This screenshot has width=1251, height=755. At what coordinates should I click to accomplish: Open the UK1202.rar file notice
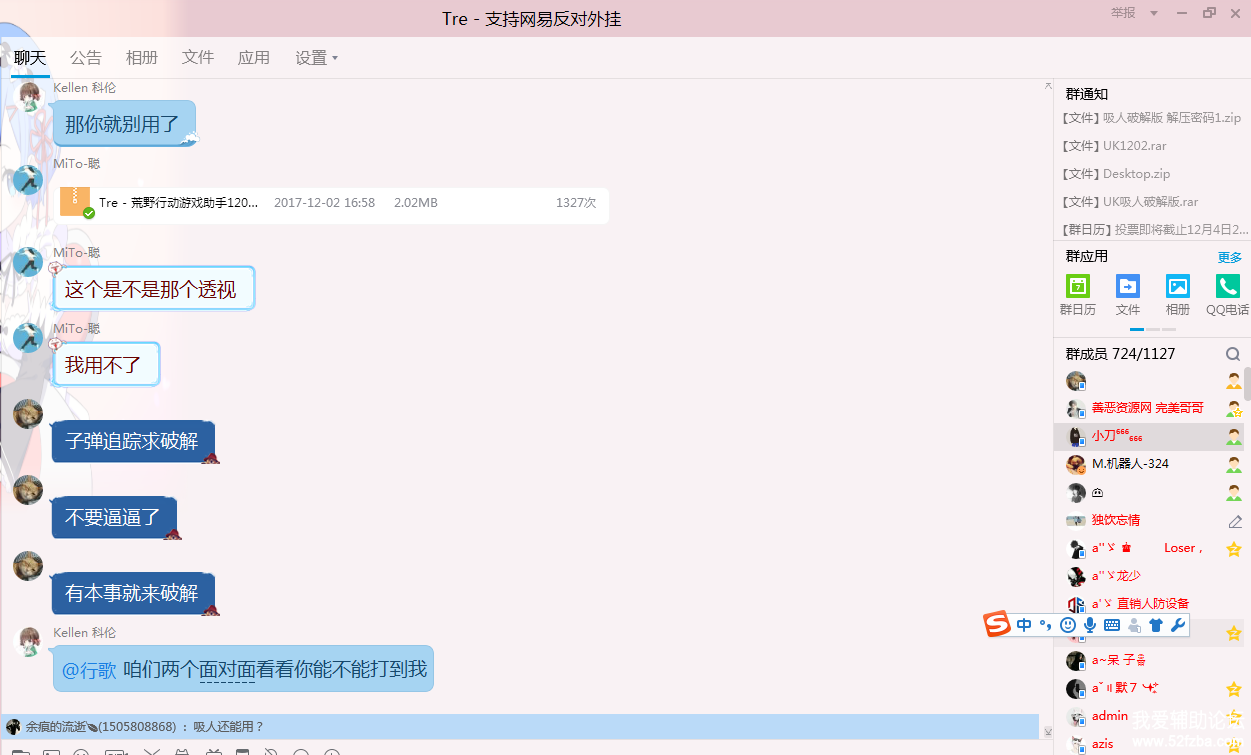1114,146
